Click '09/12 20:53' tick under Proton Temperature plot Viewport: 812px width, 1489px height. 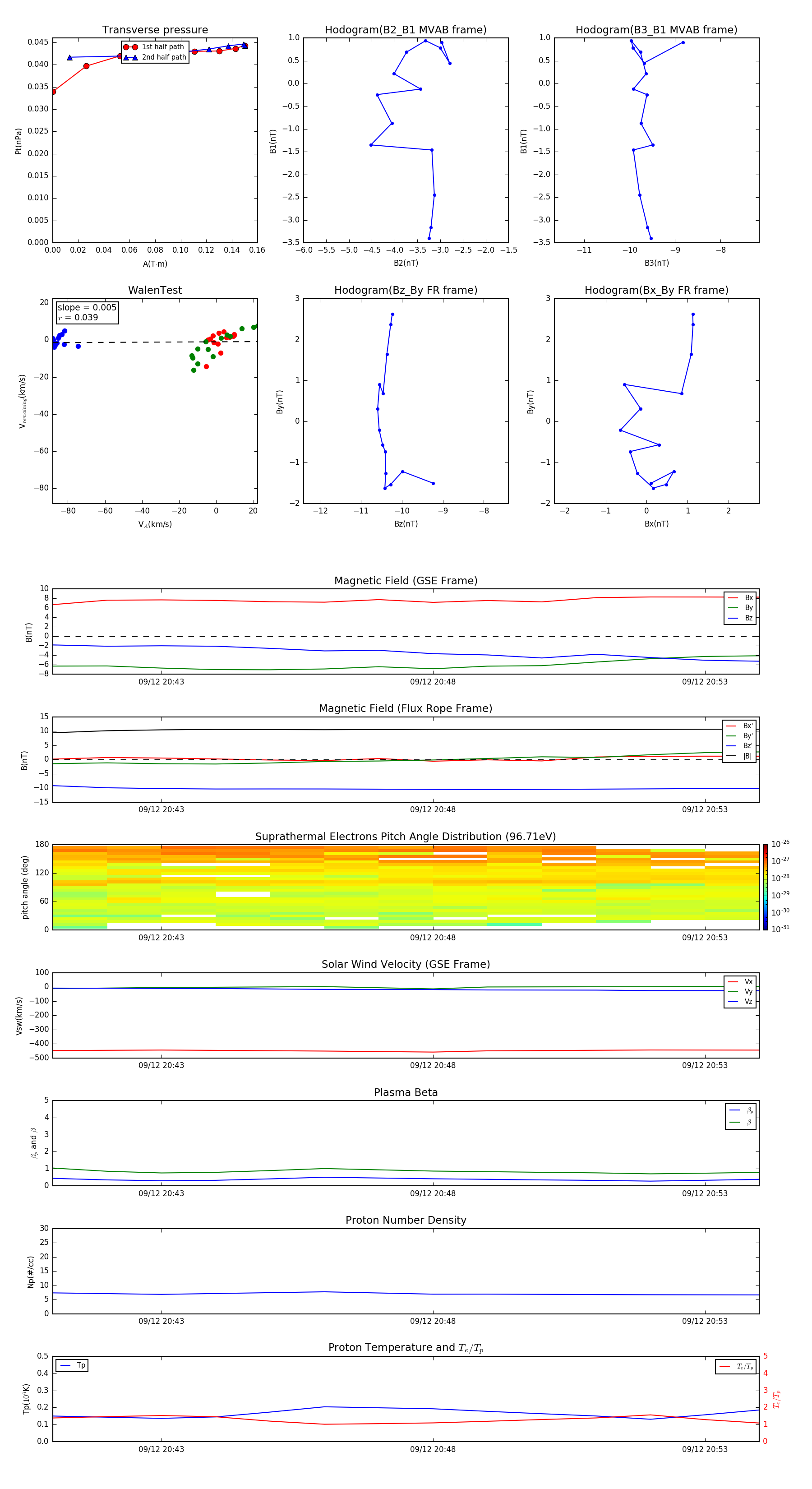pyautogui.click(x=705, y=1449)
